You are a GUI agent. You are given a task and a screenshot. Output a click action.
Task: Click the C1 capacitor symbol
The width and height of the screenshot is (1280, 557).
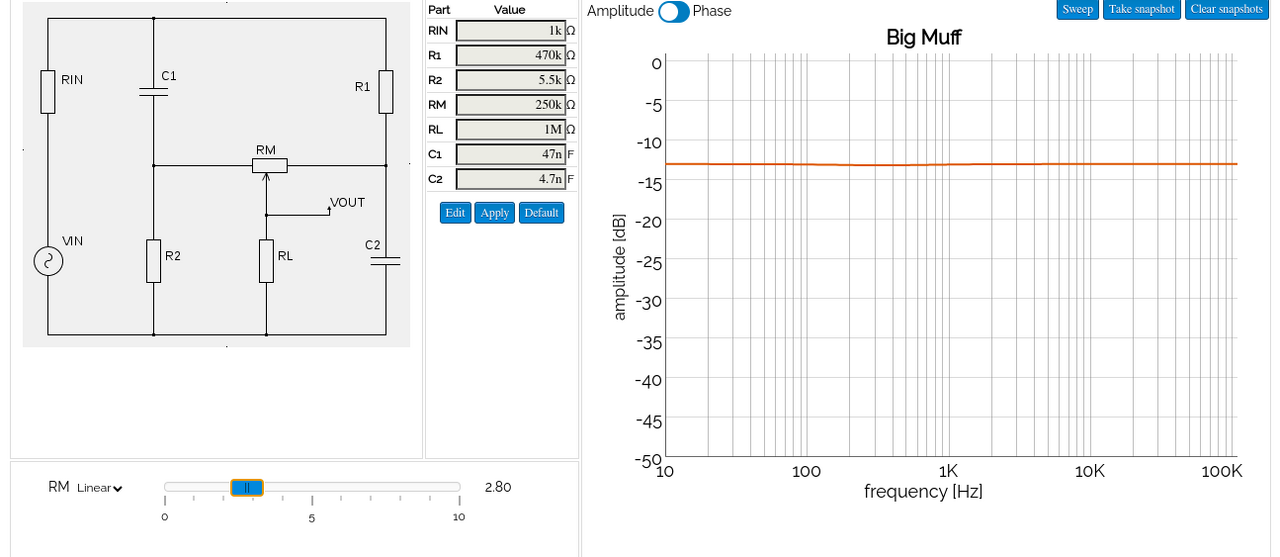[x=153, y=92]
